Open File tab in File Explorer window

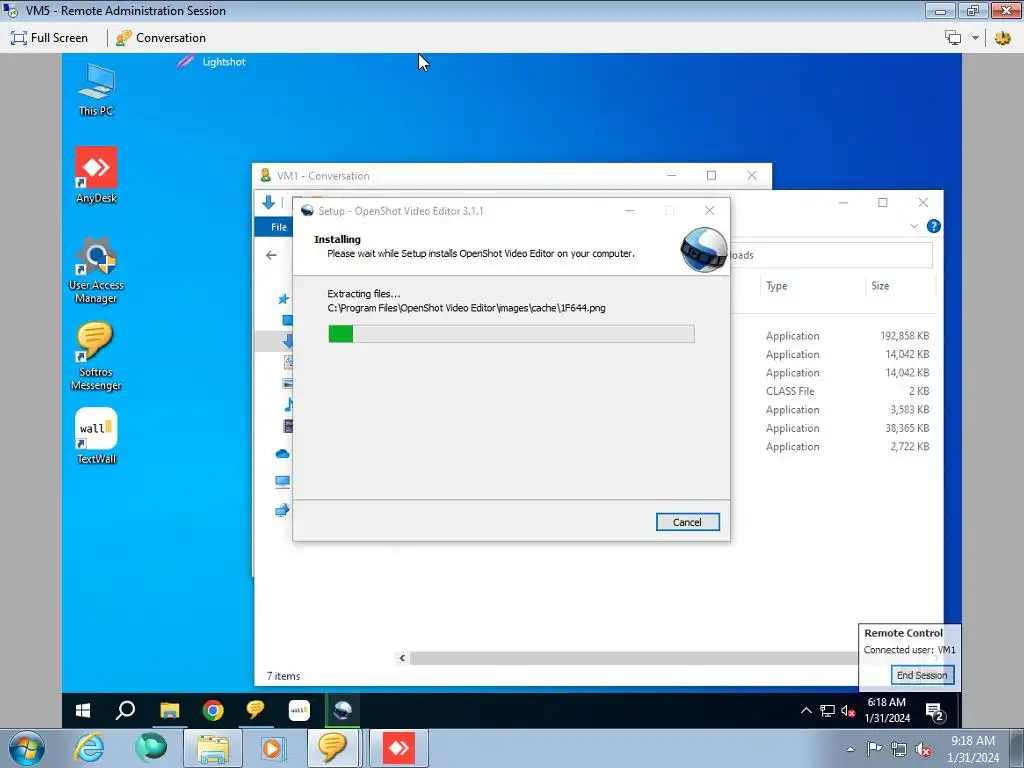(x=279, y=227)
